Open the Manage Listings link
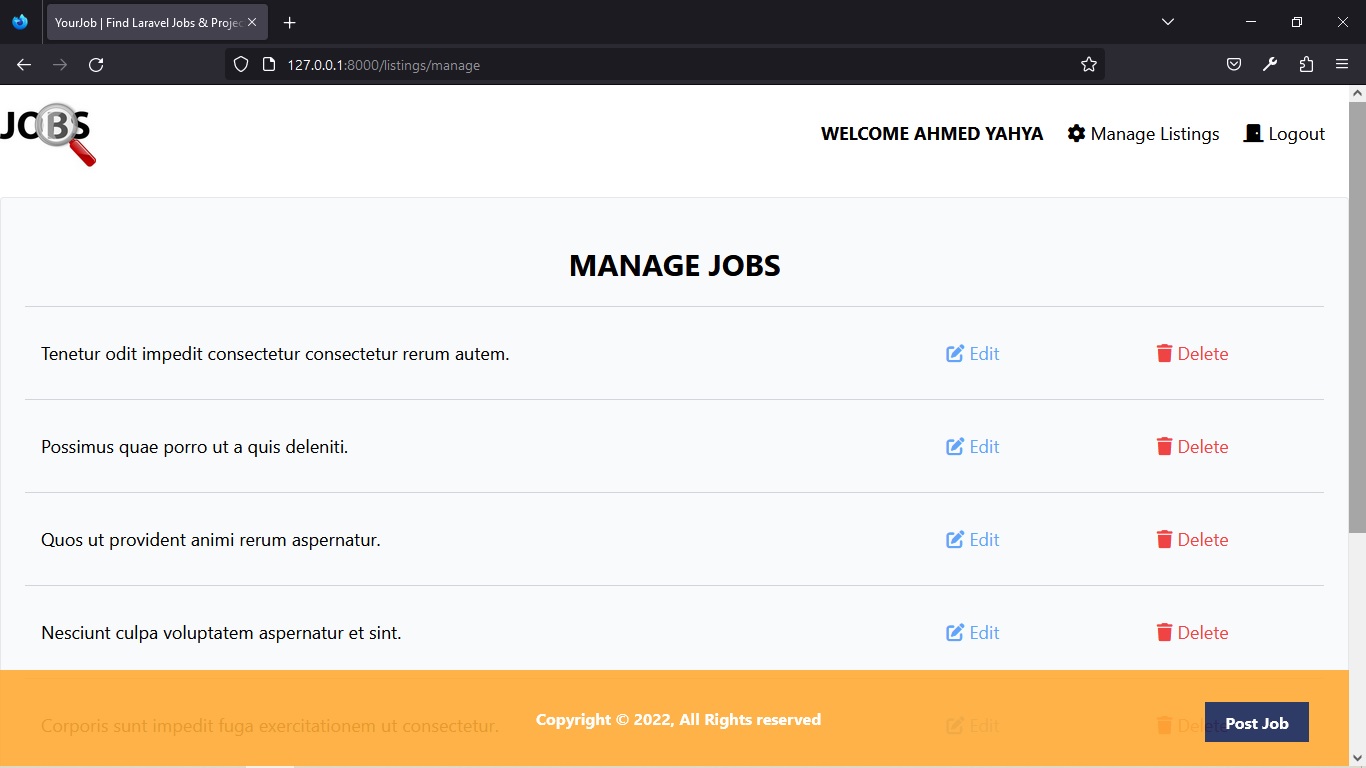This screenshot has height=768, width=1366. 1154,134
